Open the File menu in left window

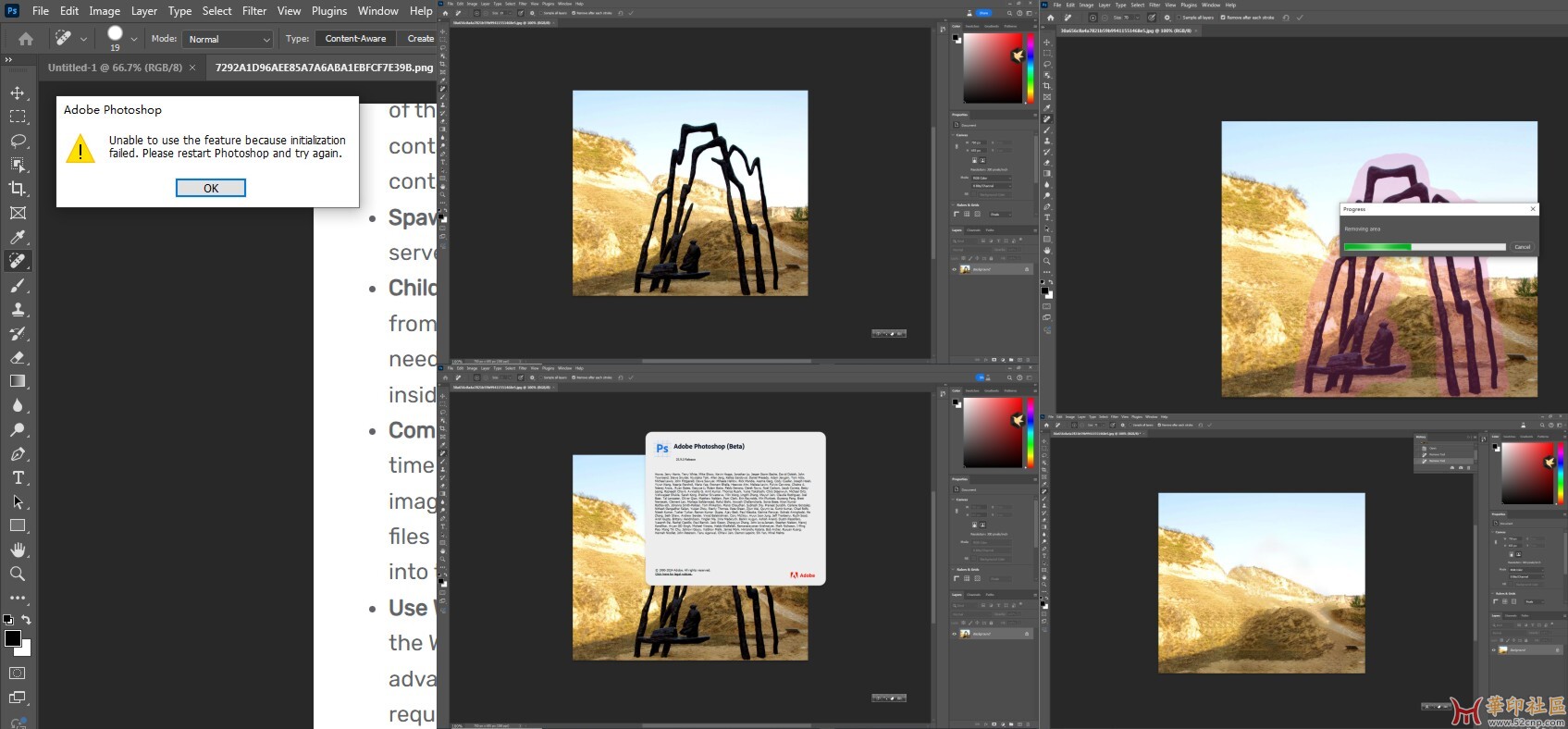pos(41,11)
